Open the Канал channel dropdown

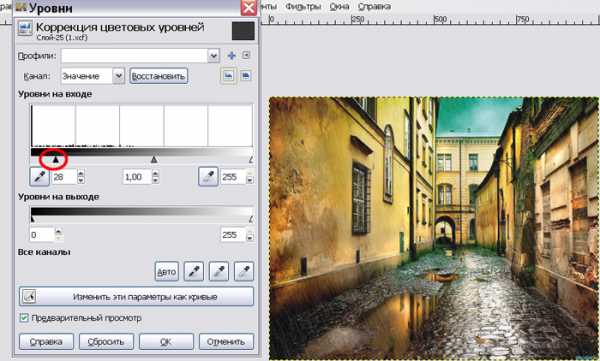(x=119, y=76)
